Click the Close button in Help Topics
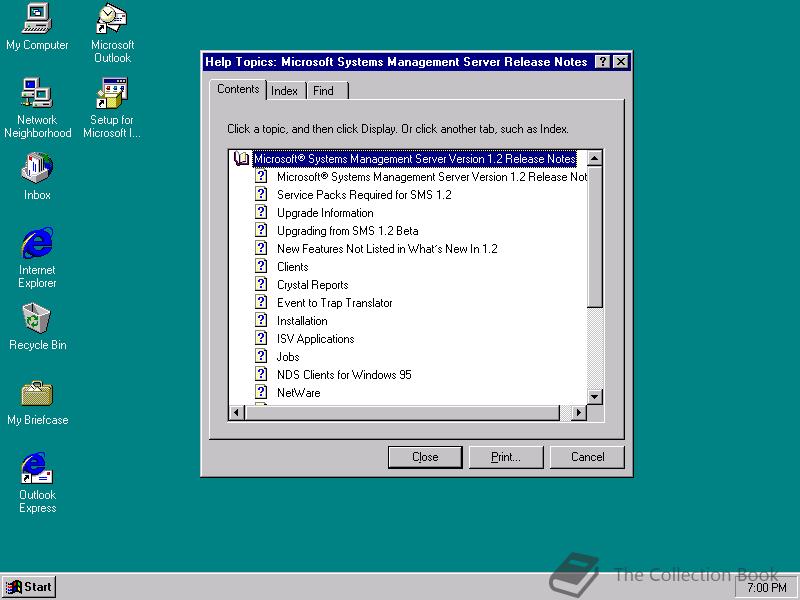The width and height of the screenshot is (800, 600). pyautogui.click(x=425, y=457)
